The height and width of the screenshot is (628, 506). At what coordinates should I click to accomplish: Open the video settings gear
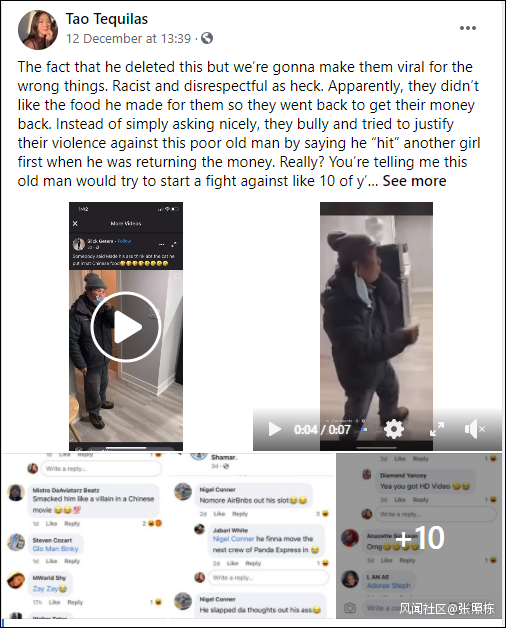394,429
